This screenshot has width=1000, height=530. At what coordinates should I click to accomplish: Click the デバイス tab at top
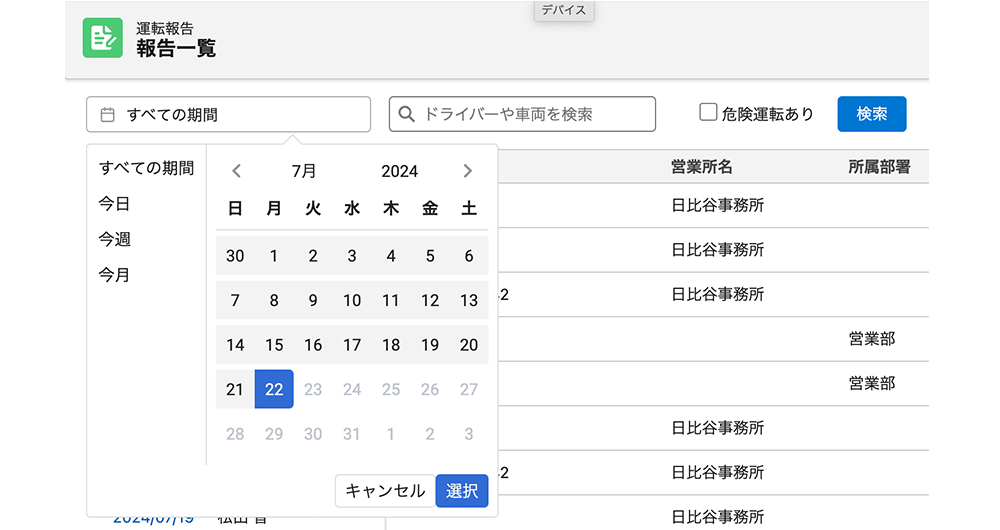point(564,10)
